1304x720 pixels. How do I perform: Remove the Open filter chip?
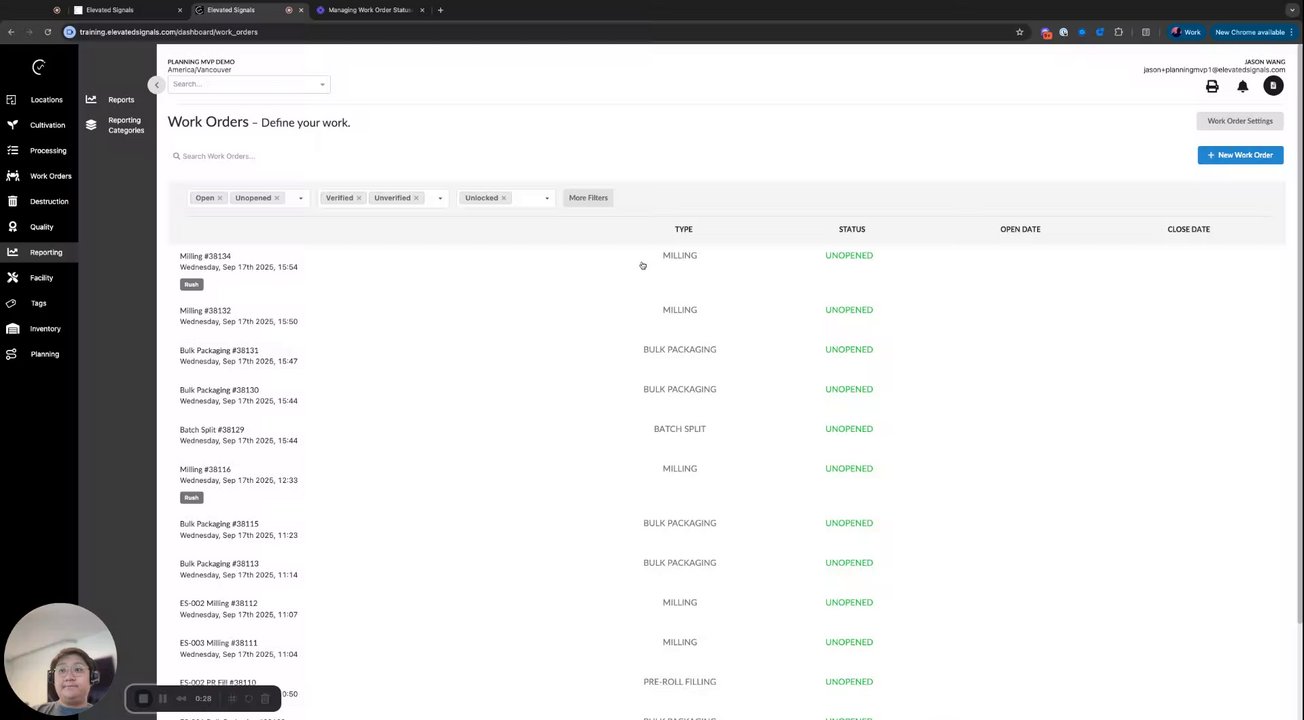(x=220, y=198)
